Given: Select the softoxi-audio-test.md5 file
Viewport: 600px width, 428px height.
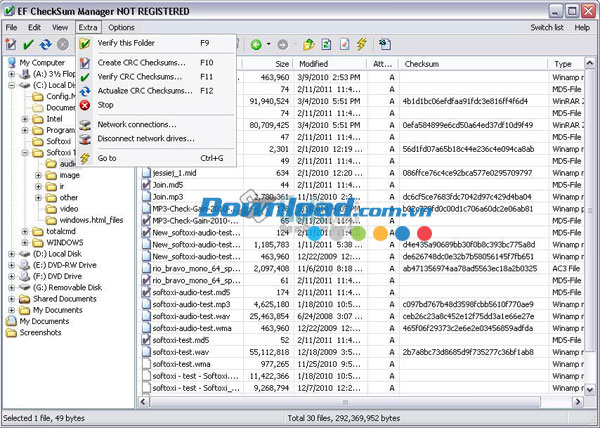Looking at the screenshot, I should click(x=191, y=293).
